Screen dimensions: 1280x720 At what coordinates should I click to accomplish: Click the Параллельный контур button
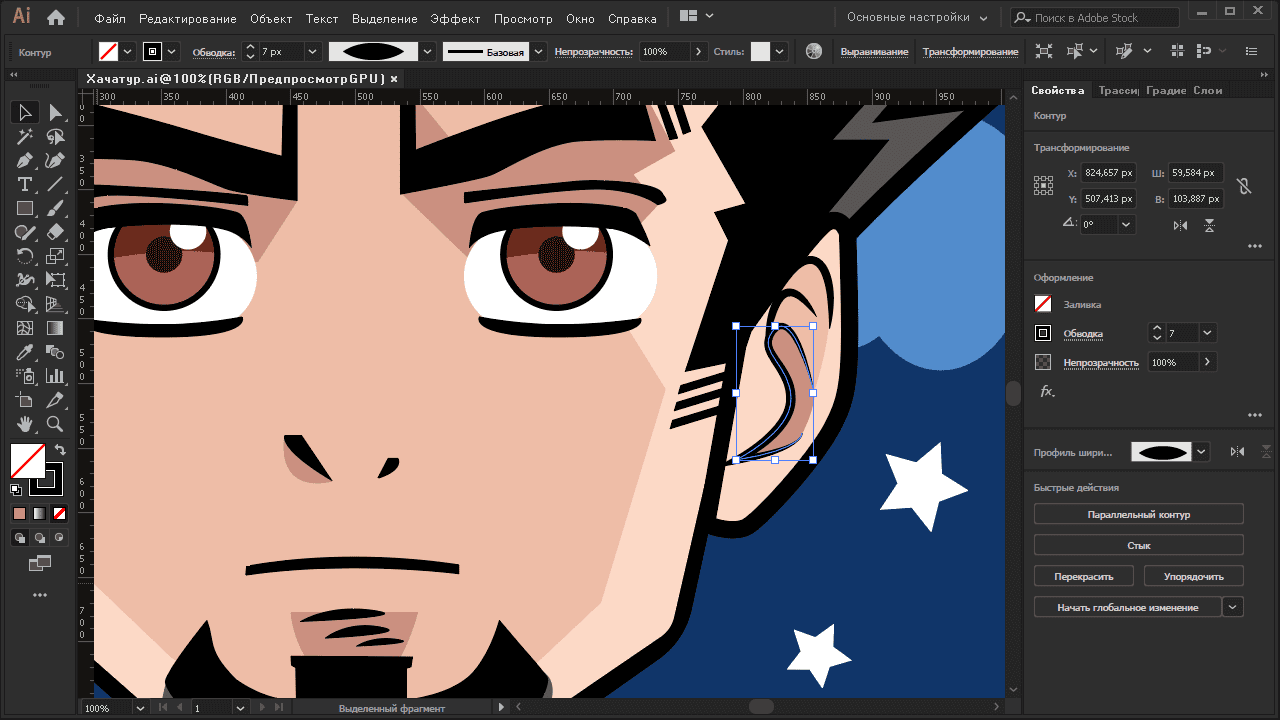[1139, 514]
